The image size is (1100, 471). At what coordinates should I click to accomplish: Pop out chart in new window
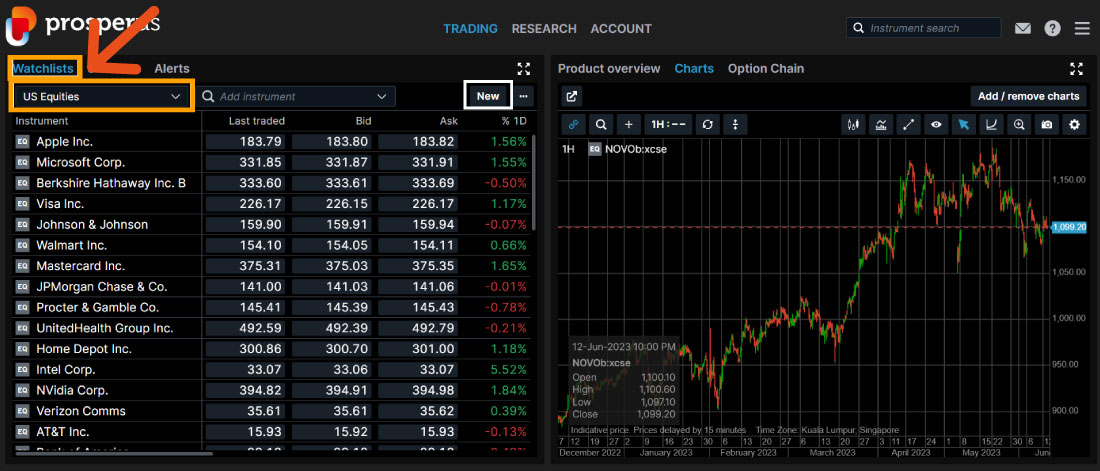[572, 97]
